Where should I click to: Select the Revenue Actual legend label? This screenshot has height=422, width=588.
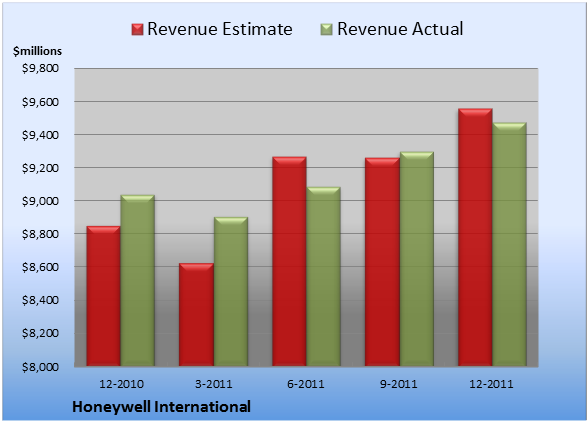pos(400,29)
